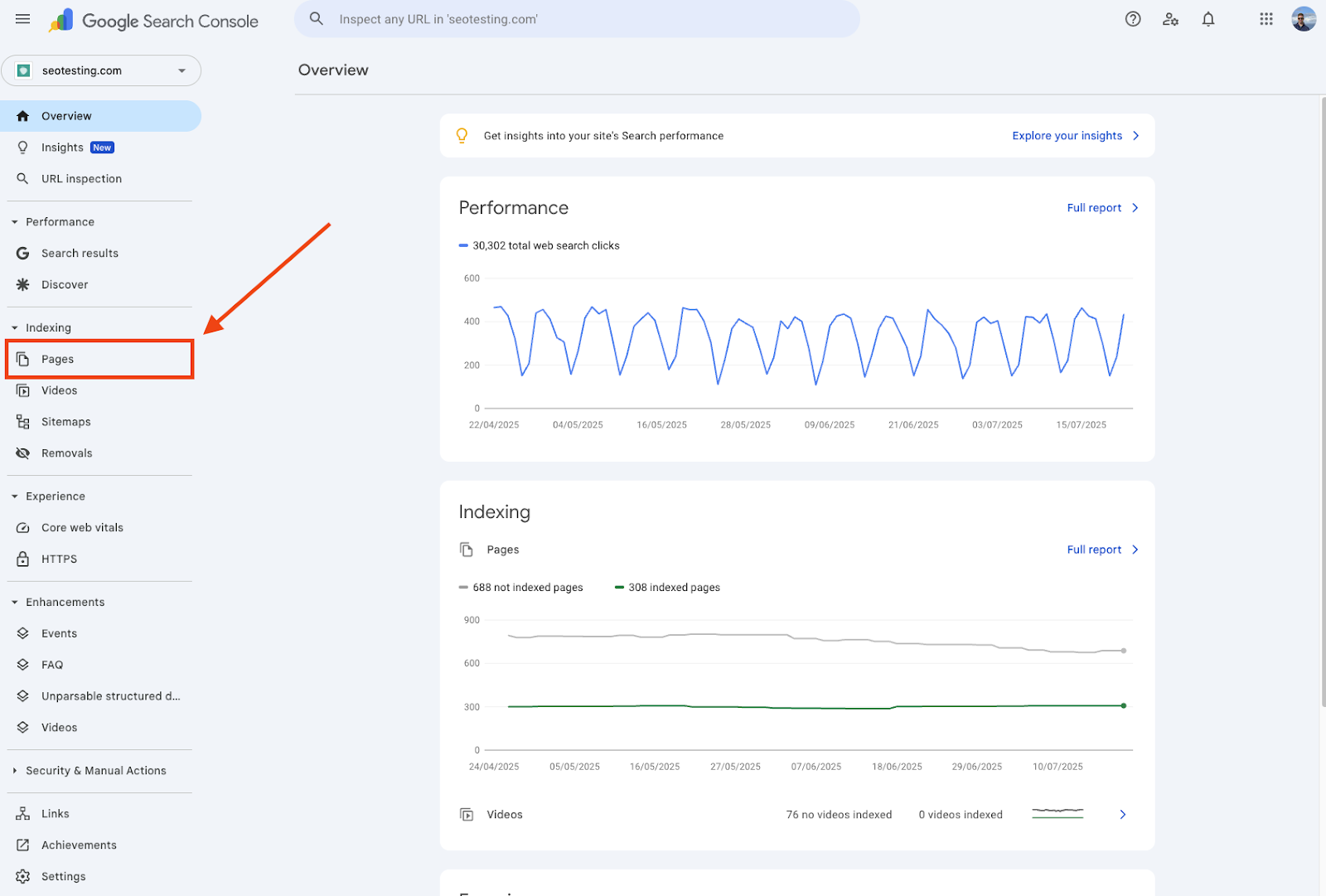Open the Videos indexing report icon

[x=22, y=390]
